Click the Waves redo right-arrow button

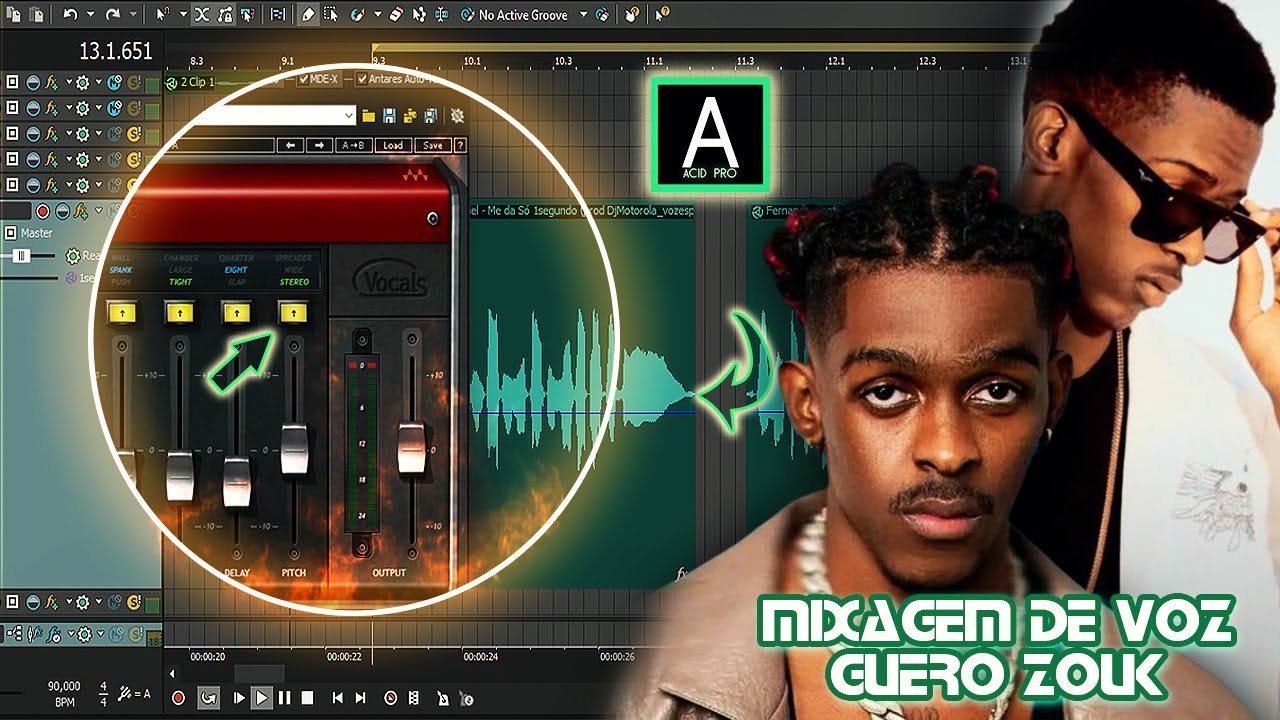click(319, 145)
